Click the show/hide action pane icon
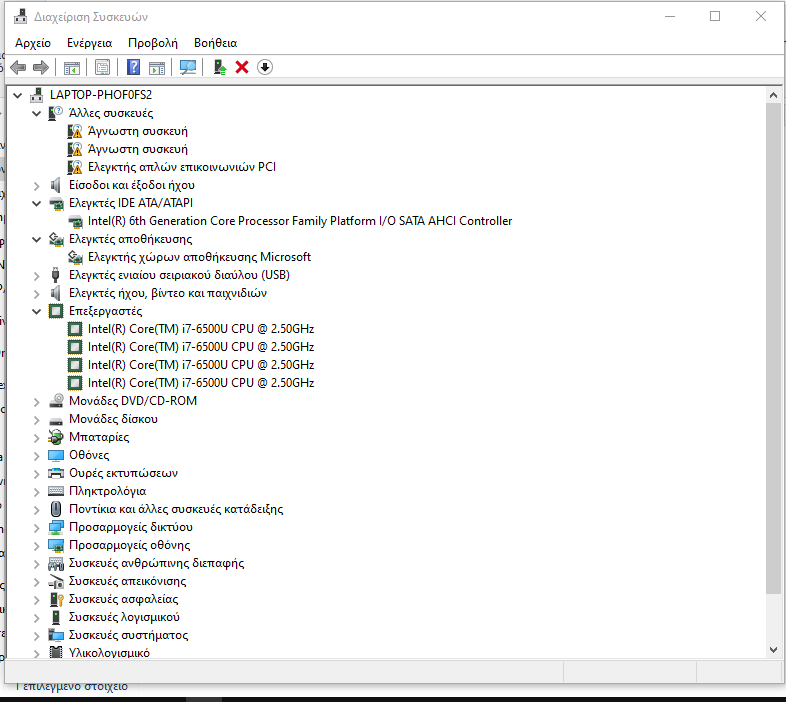The image size is (786, 702). (x=157, y=67)
